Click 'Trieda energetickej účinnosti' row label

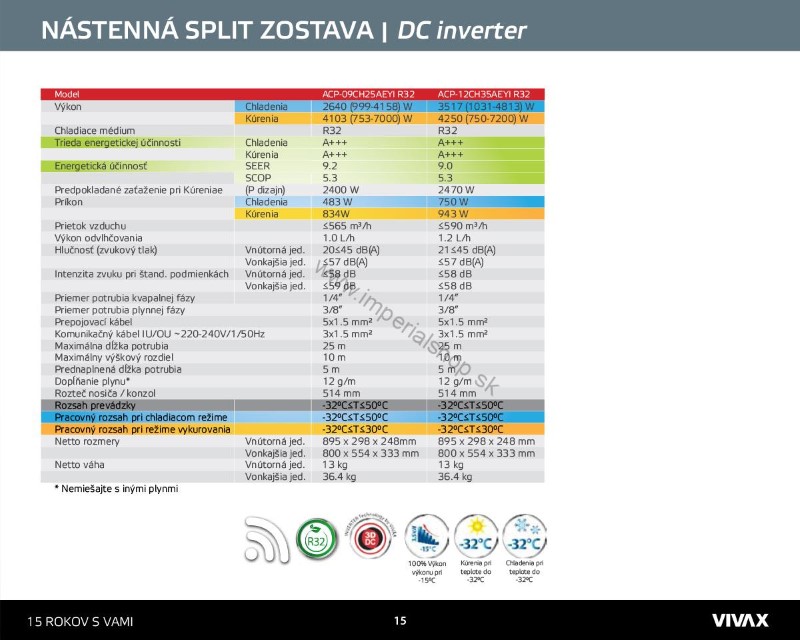coord(117,142)
